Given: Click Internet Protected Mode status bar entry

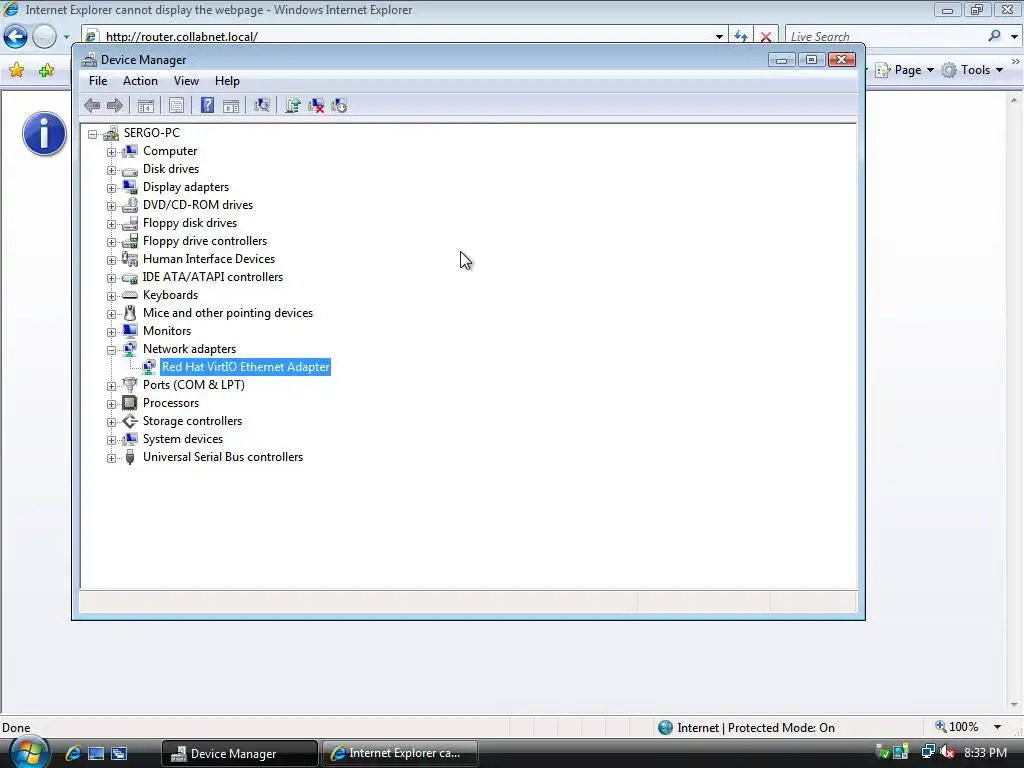Looking at the screenshot, I should [x=747, y=728].
